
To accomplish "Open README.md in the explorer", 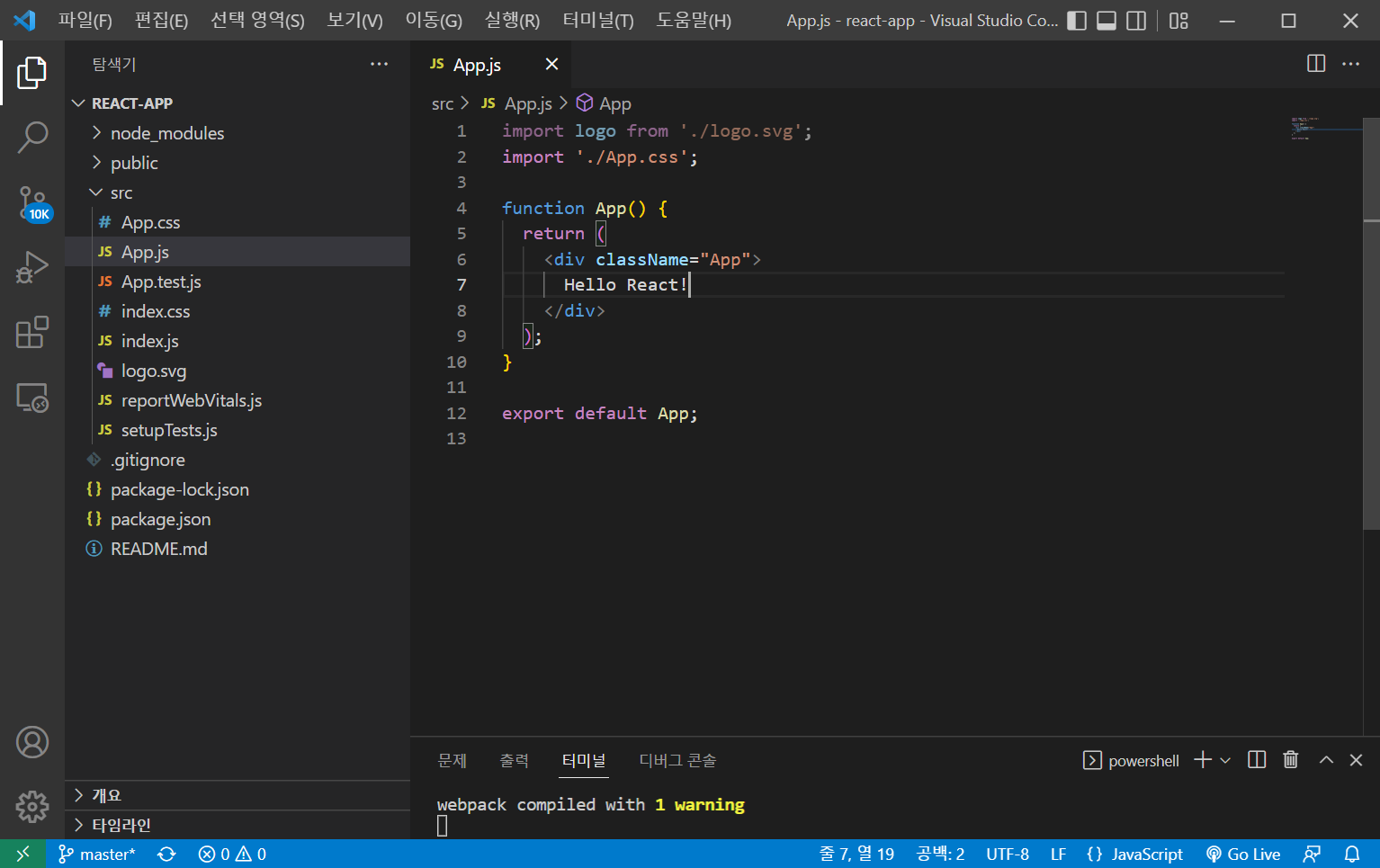I will [x=237, y=549].
